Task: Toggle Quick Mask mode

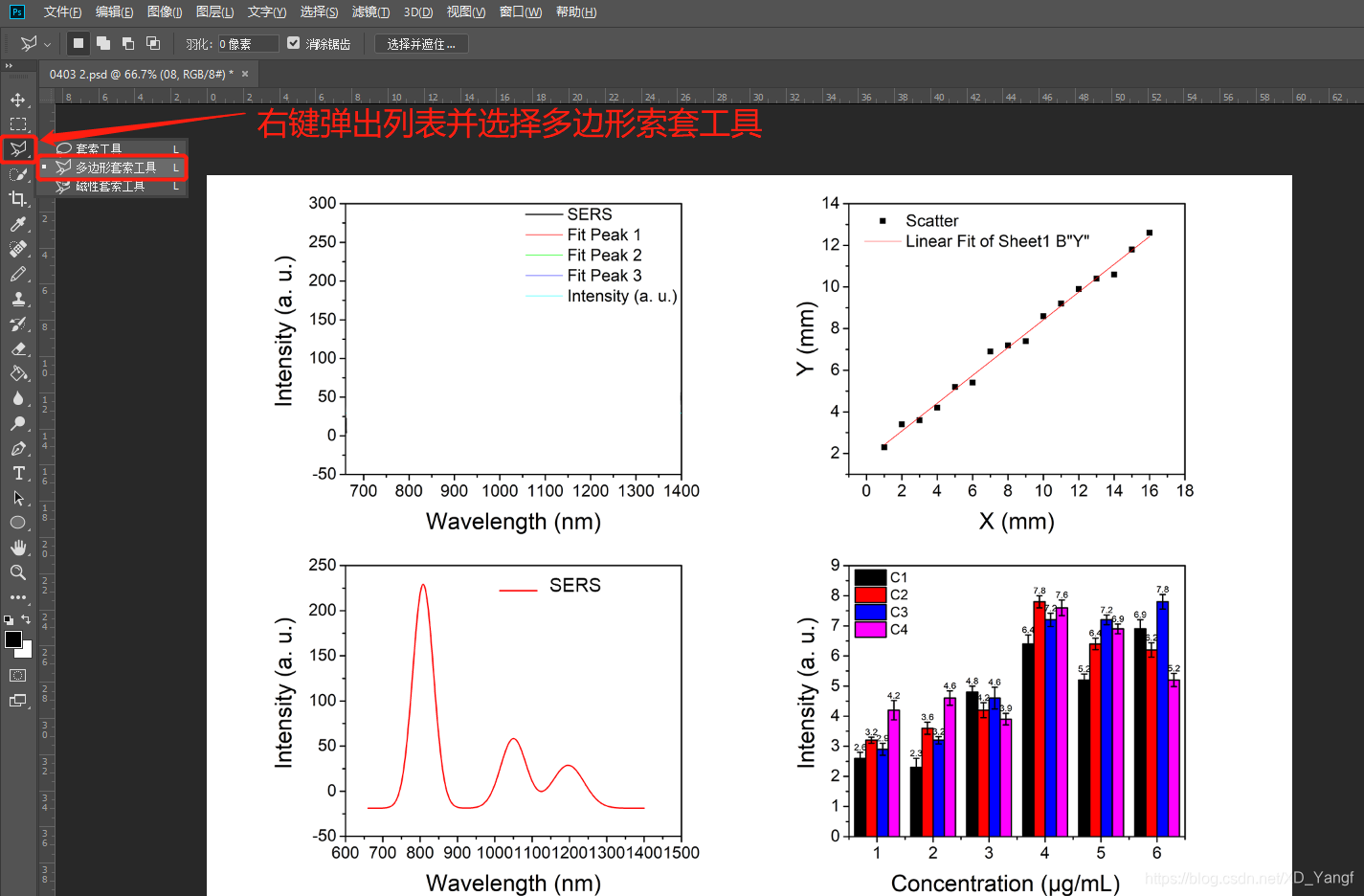Action: point(17,675)
